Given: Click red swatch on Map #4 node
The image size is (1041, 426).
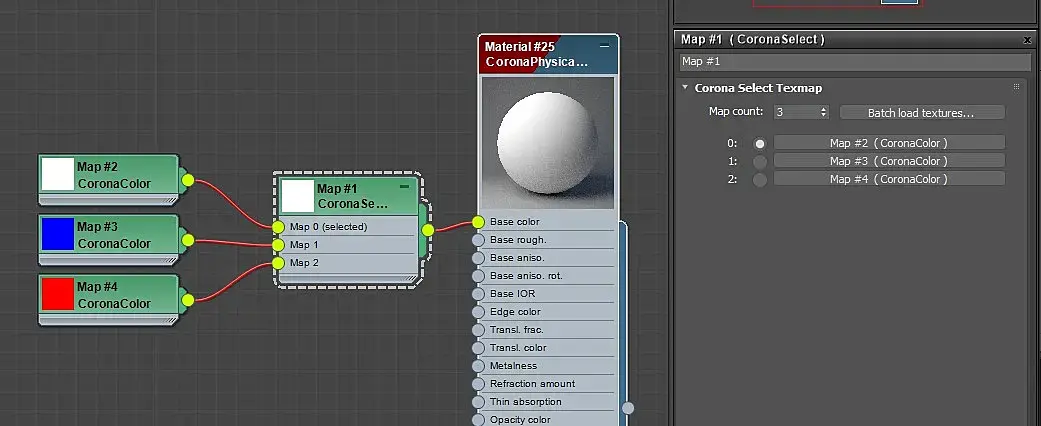Looking at the screenshot, I should [x=58, y=294].
